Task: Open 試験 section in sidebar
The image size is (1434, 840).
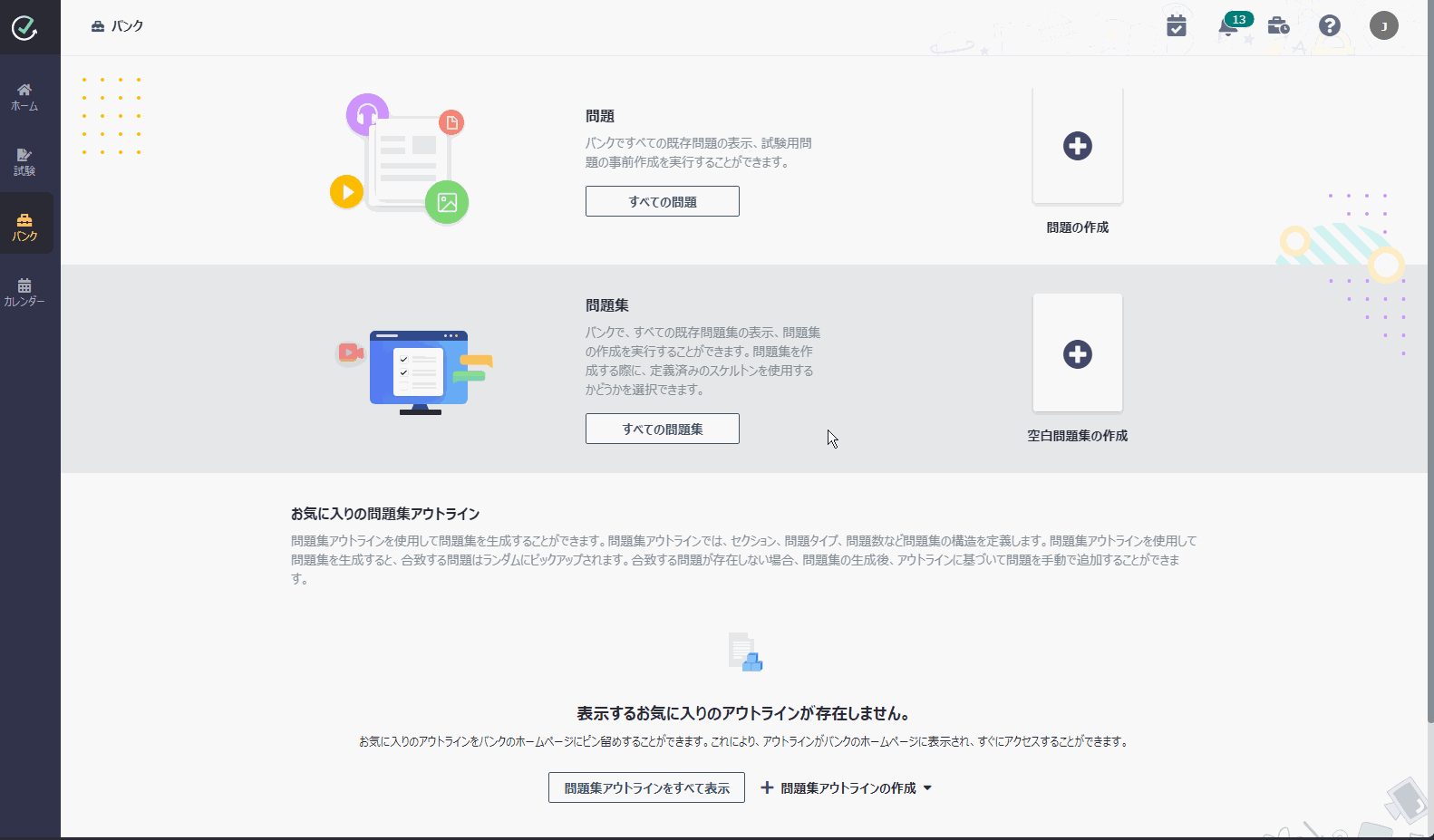Action: (24, 162)
